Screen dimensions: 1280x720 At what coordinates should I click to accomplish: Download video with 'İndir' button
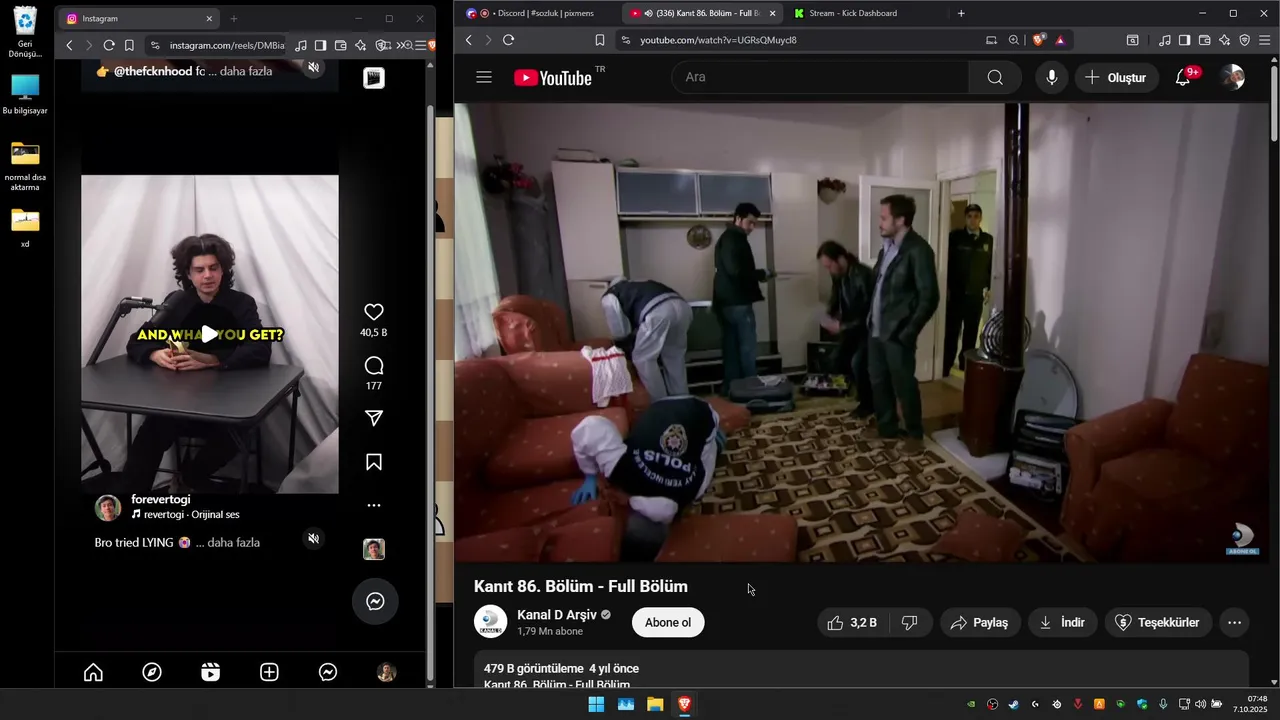pos(1063,622)
